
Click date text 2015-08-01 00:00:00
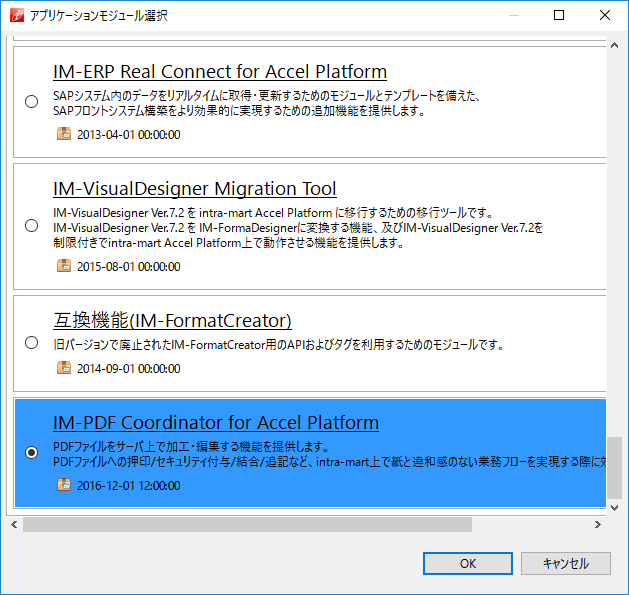(128, 266)
